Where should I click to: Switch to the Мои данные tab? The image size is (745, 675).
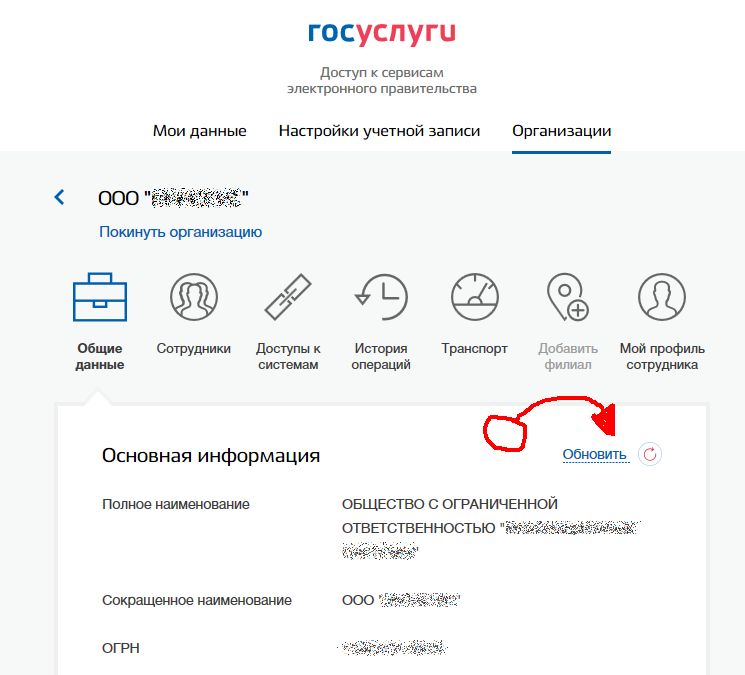click(200, 131)
